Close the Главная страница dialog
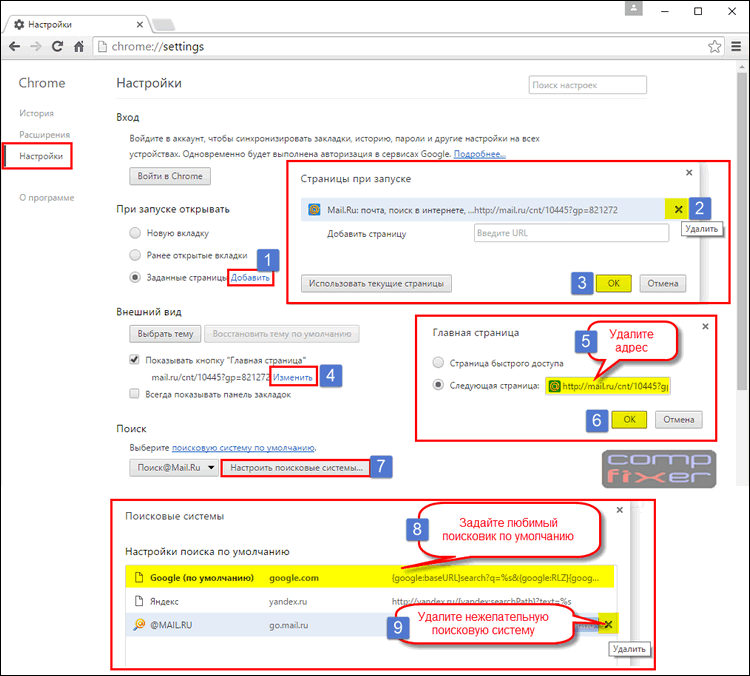Viewport: 750px width, 676px height. pos(705,327)
